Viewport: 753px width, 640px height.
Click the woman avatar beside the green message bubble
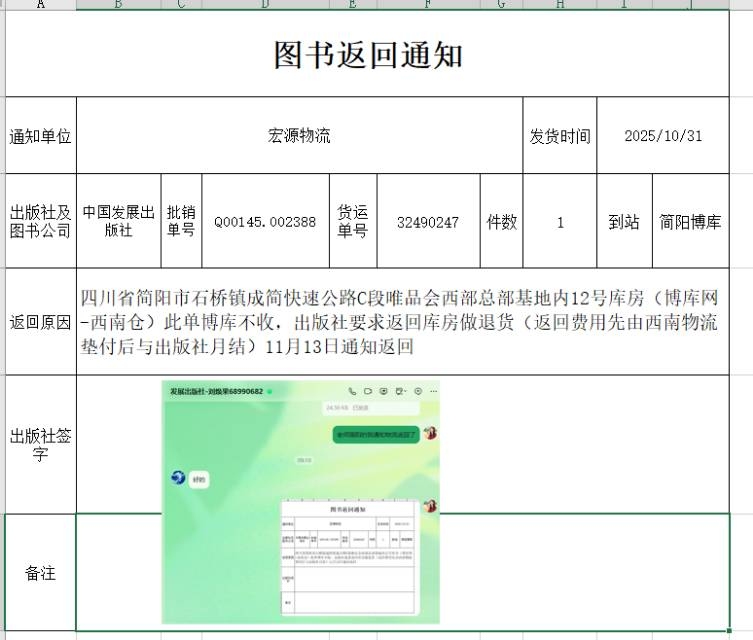(431, 433)
